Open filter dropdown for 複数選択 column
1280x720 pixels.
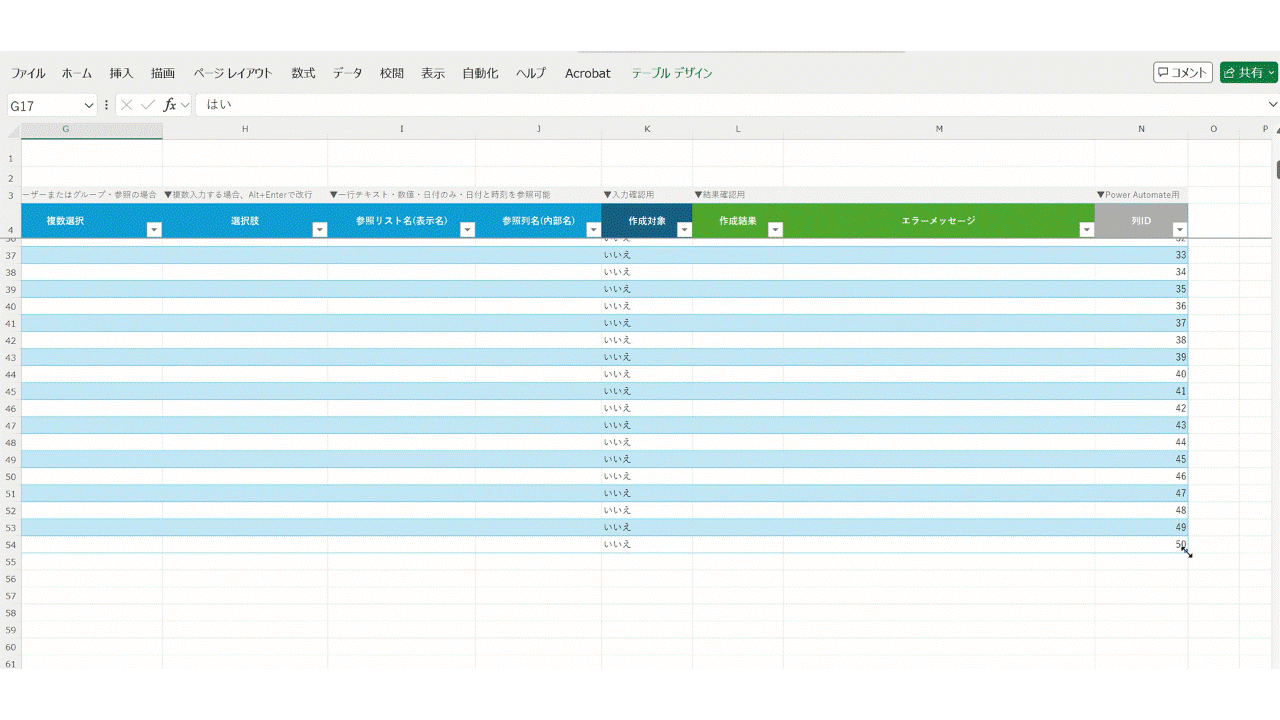pos(154,230)
